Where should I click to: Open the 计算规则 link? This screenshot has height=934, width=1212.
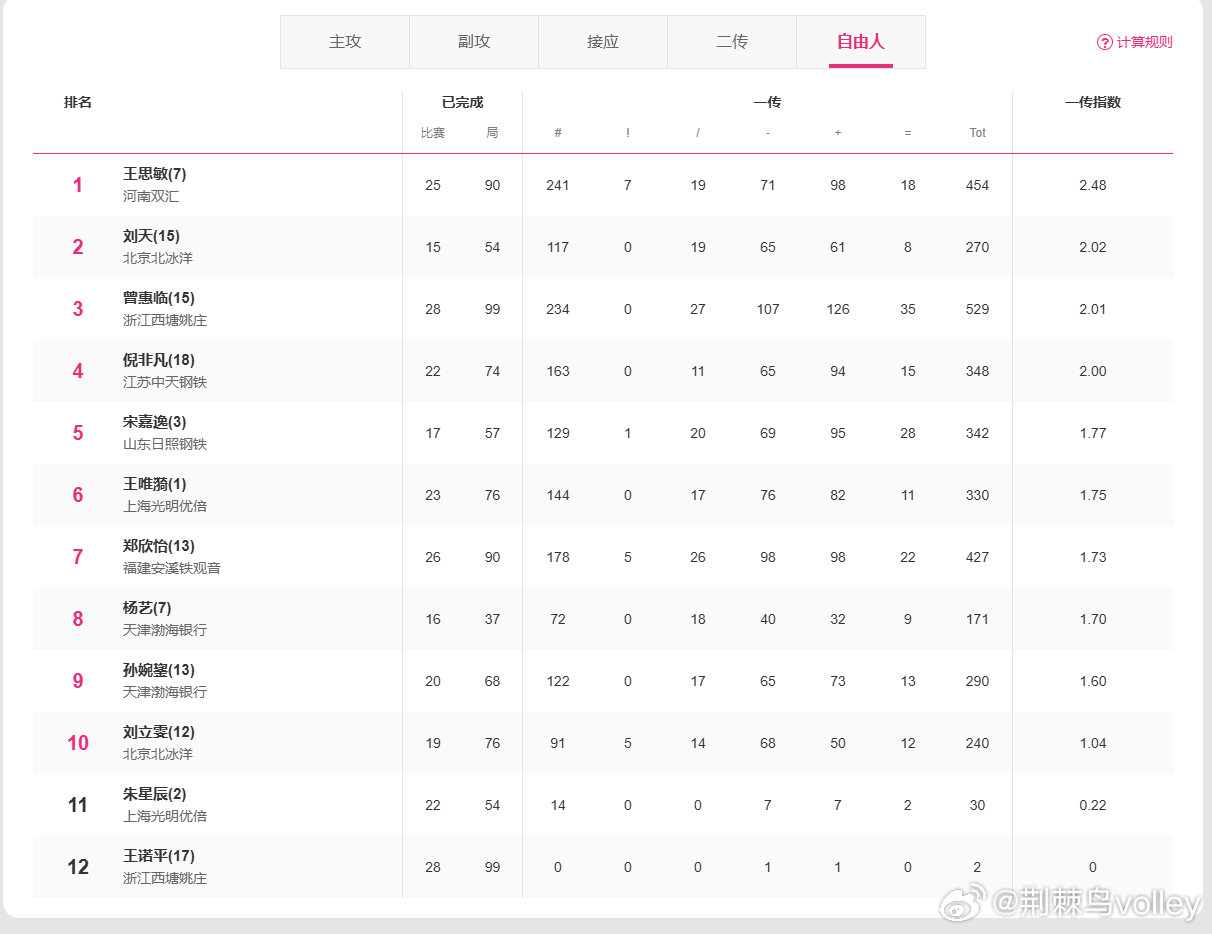[1144, 42]
